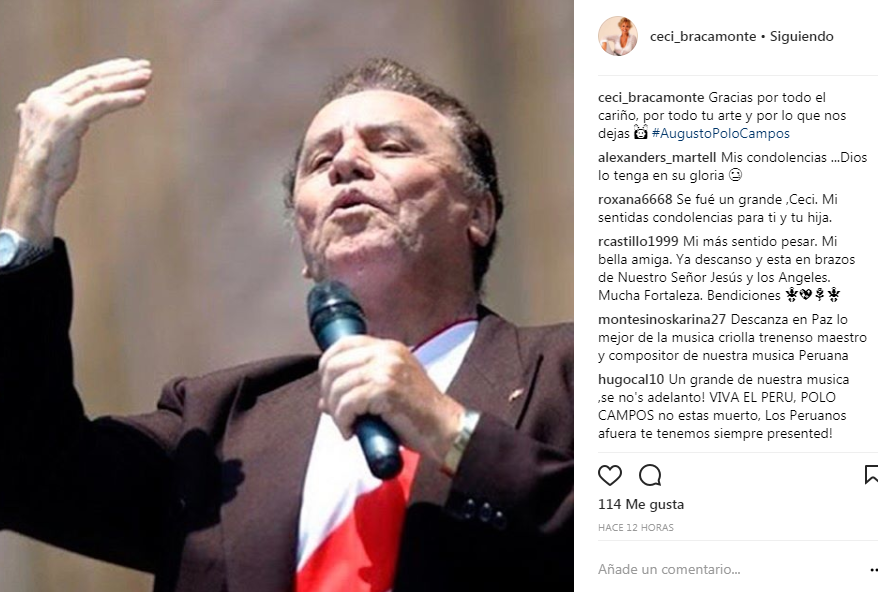This screenshot has width=878, height=592.
Task: Open rcastillo1999 user profile
Action: [x=638, y=241]
